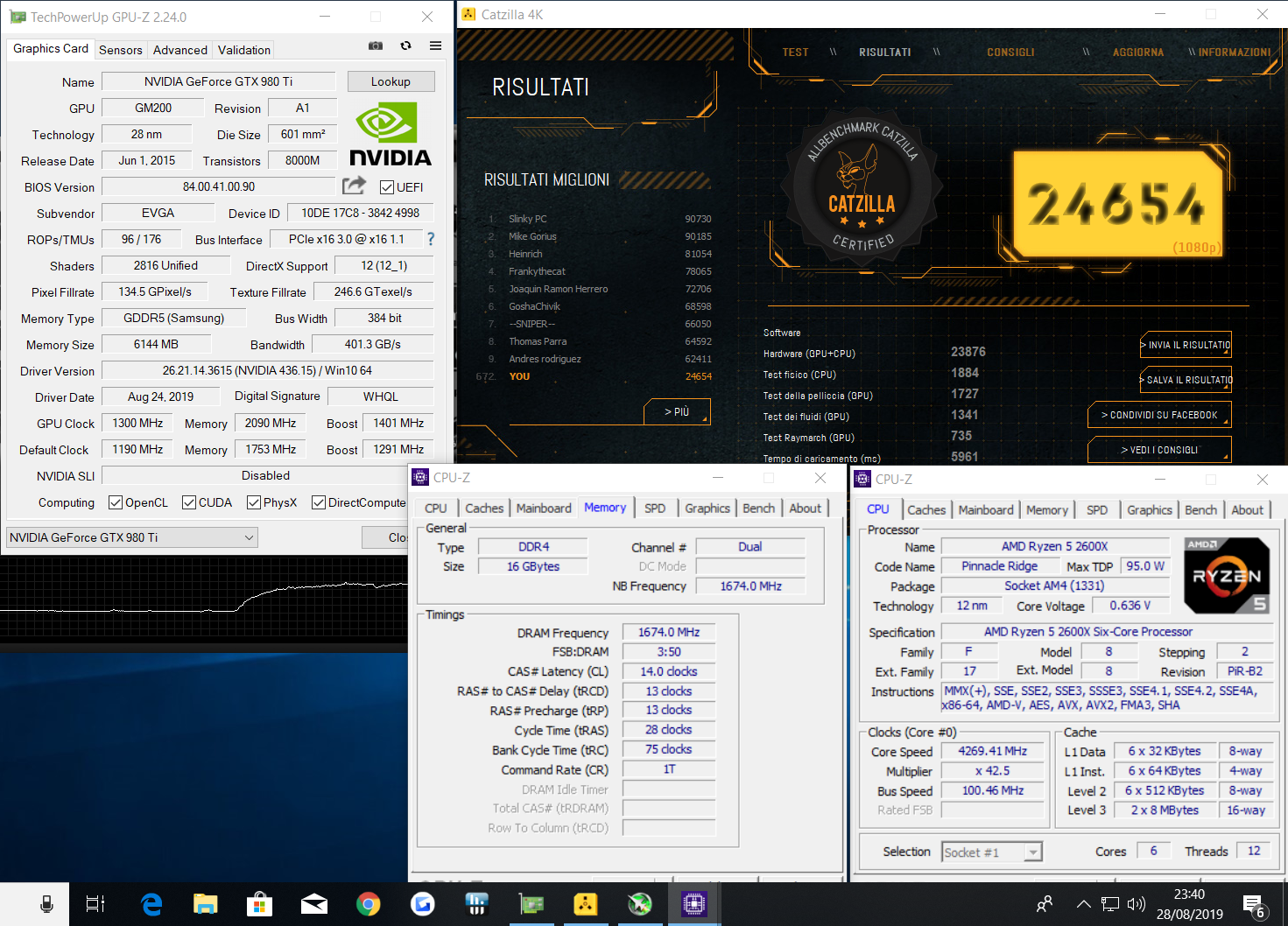Click the GPU-Z graphics card taskbar icon
This screenshot has width=1288, height=926.
531,904
